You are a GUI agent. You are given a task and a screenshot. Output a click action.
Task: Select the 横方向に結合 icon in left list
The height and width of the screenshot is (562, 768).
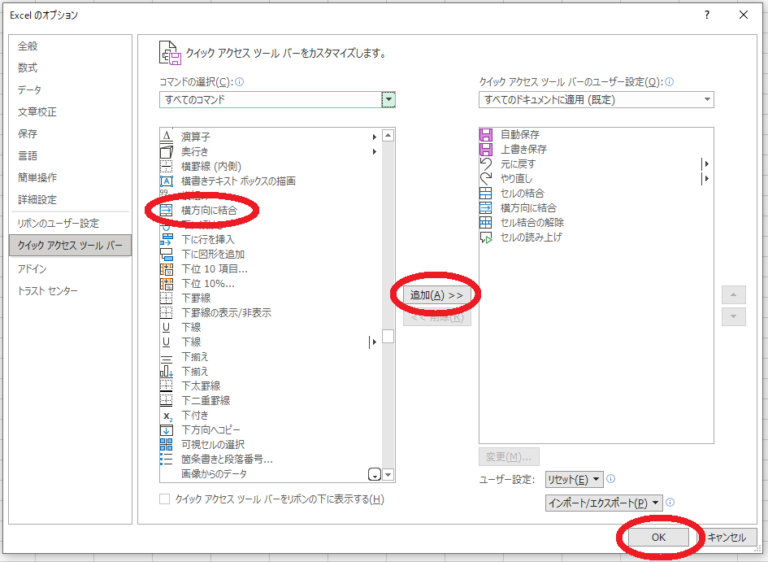(x=167, y=210)
